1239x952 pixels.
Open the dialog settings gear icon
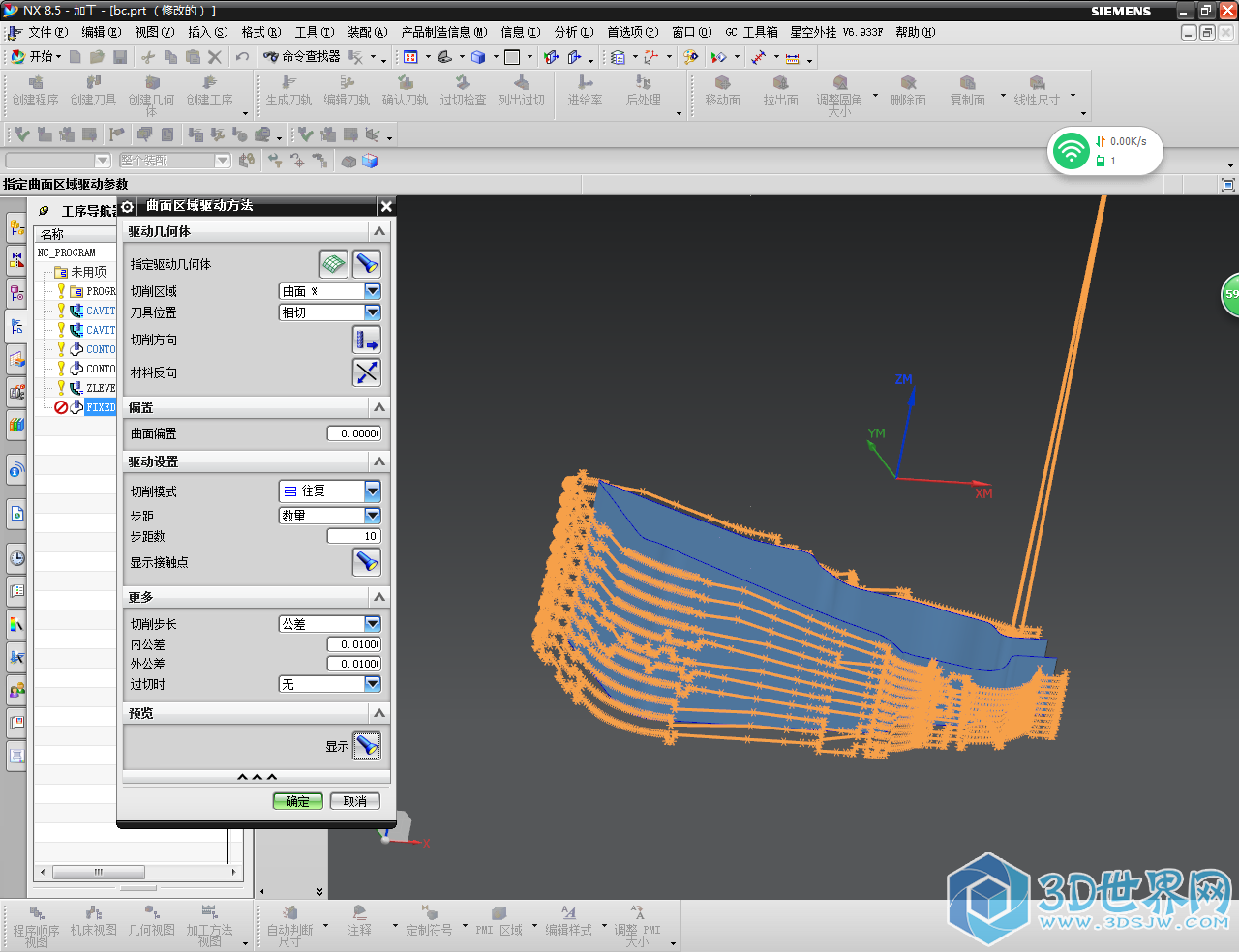127,206
